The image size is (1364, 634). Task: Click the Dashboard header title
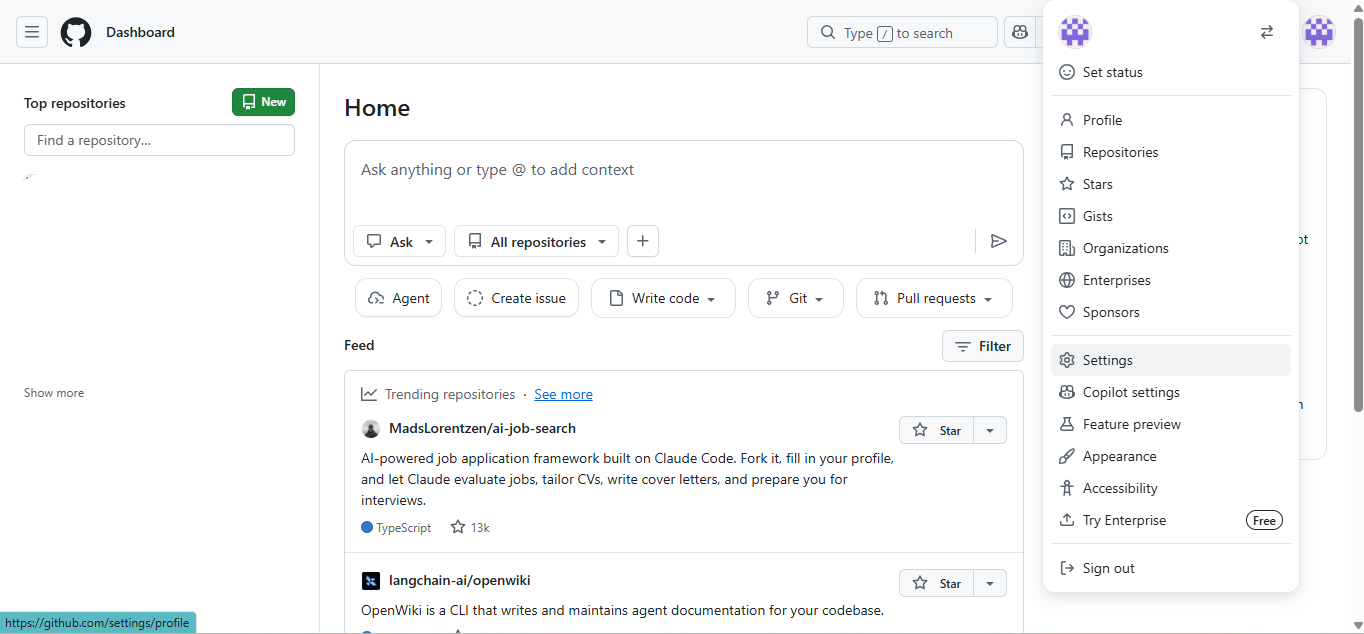click(x=140, y=32)
